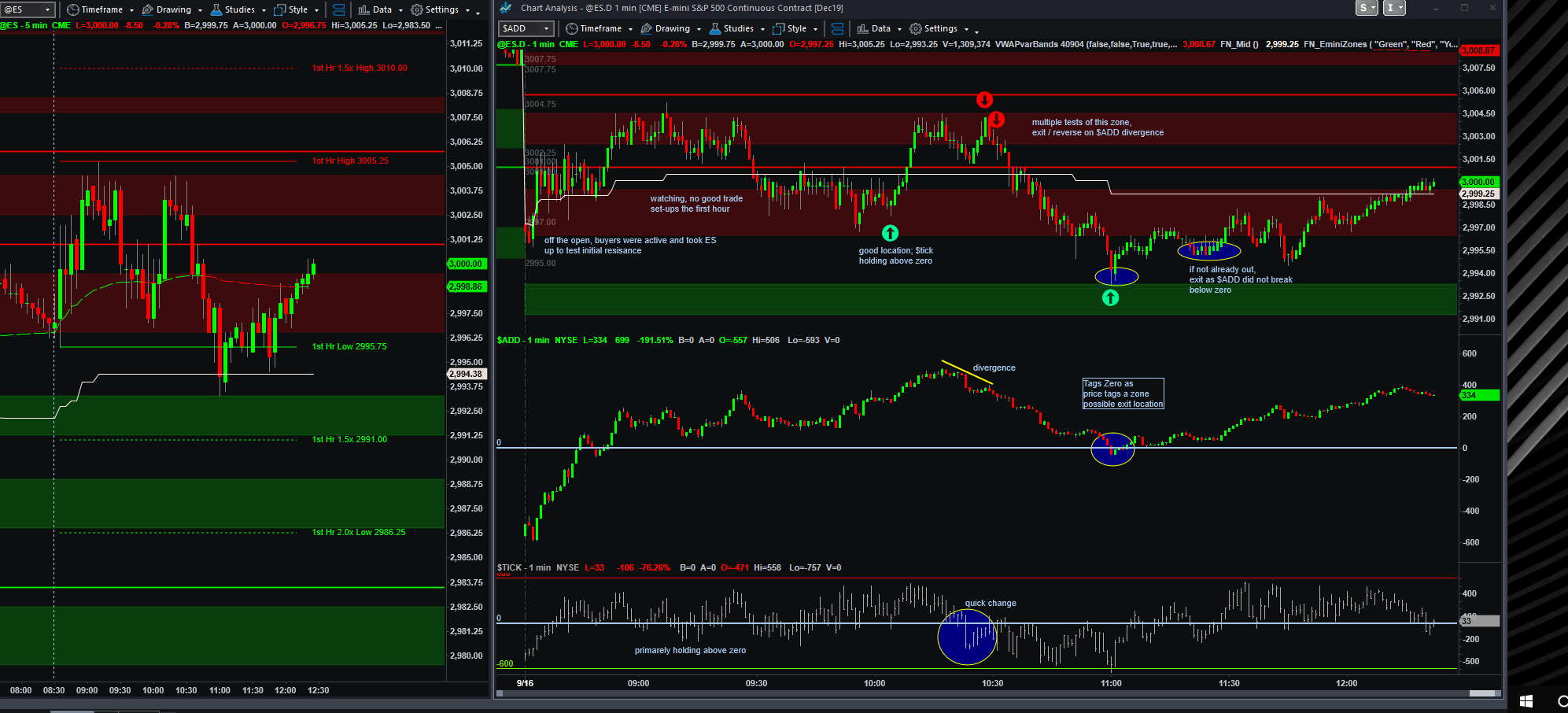Select green up-arrow in the green zone
The height and width of the screenshot is (713, 1568).
point(1110,297)
